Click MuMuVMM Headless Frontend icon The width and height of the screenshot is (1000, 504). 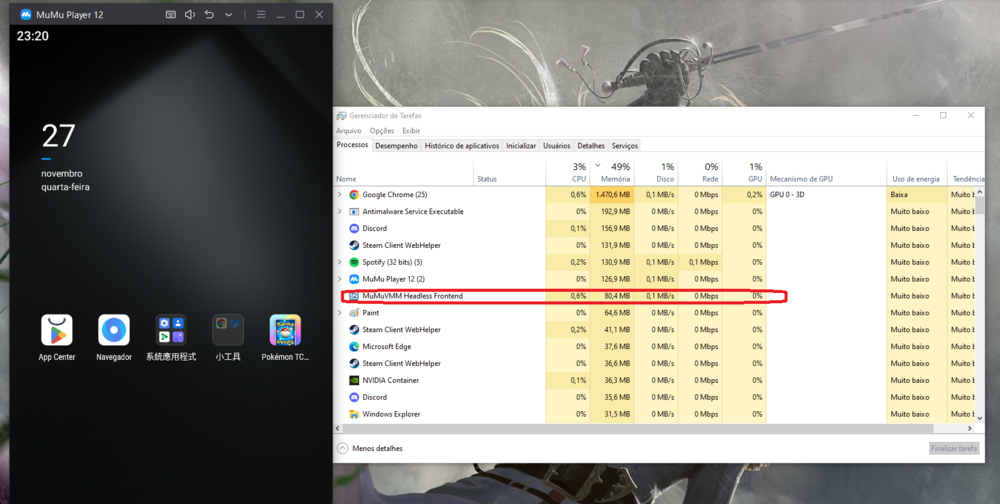click(x=354, y=296)
